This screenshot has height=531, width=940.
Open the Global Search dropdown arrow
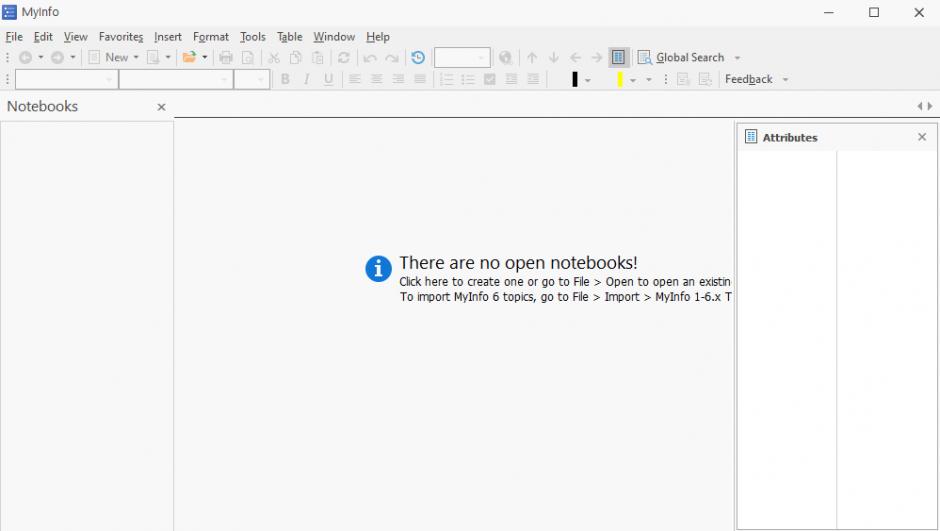[737, 58]
